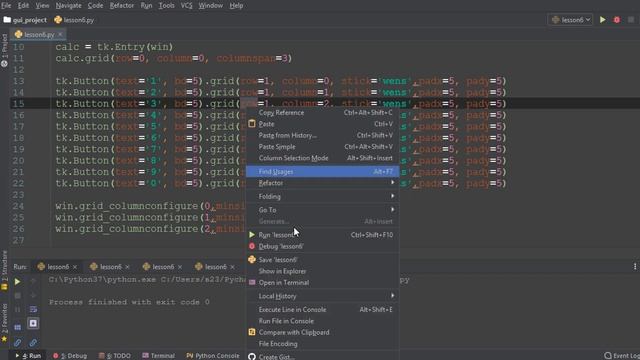Open the VCS menu
The image size is (640, 360).
tap(187, 6)
